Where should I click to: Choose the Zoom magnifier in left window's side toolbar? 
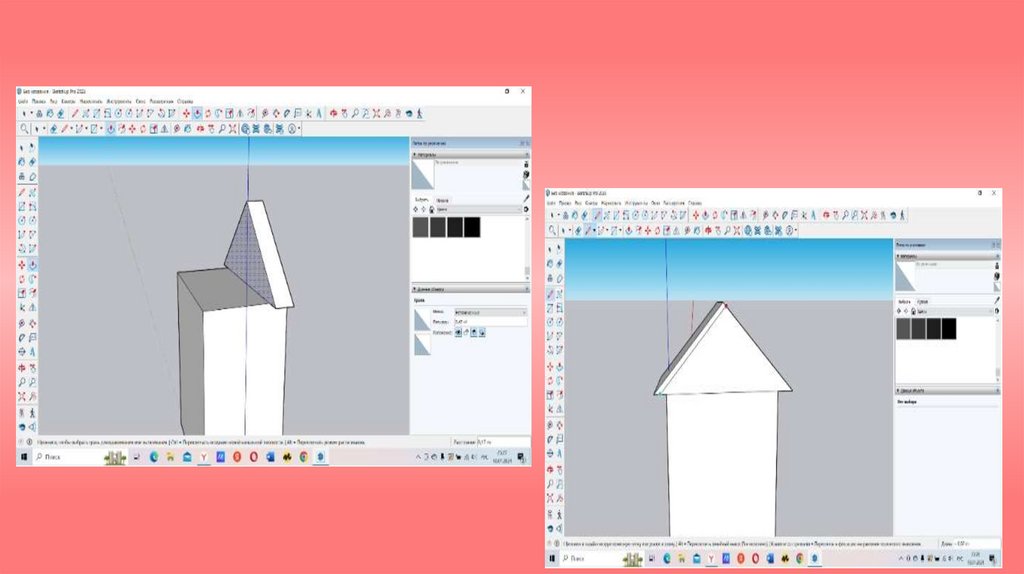tap(22, 382)
